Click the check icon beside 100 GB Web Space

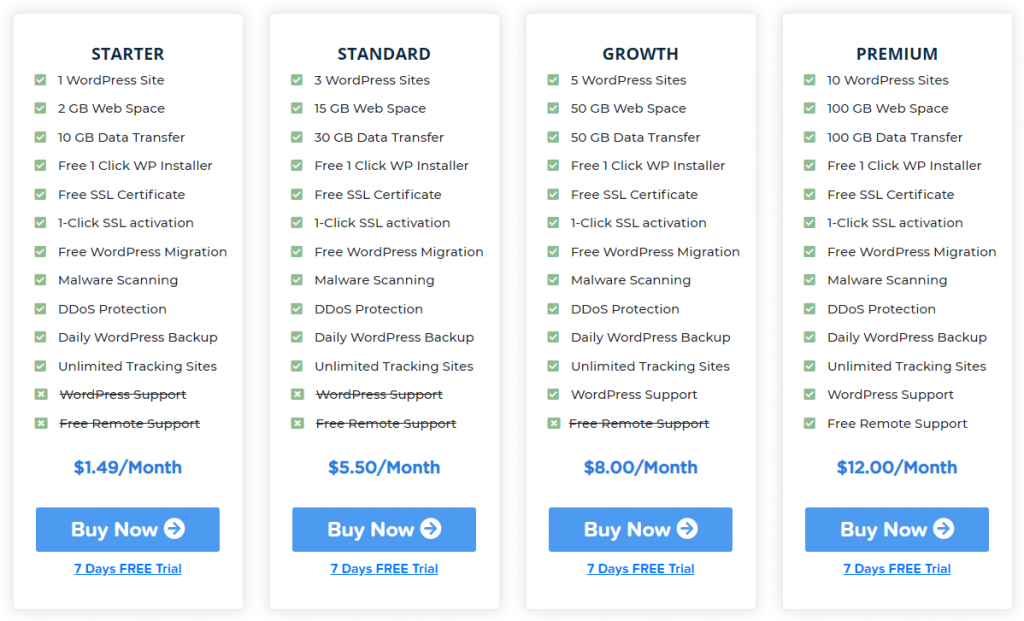pyautogui.click(x=810, y=108)
